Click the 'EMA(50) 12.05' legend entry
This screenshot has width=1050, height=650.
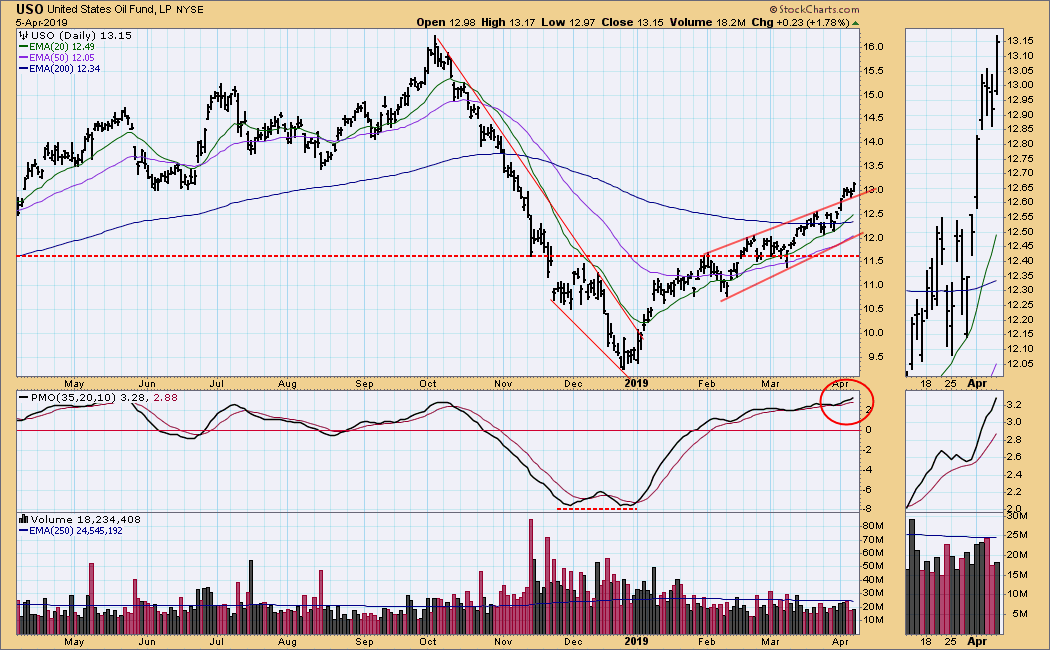(x=62, y=58)
